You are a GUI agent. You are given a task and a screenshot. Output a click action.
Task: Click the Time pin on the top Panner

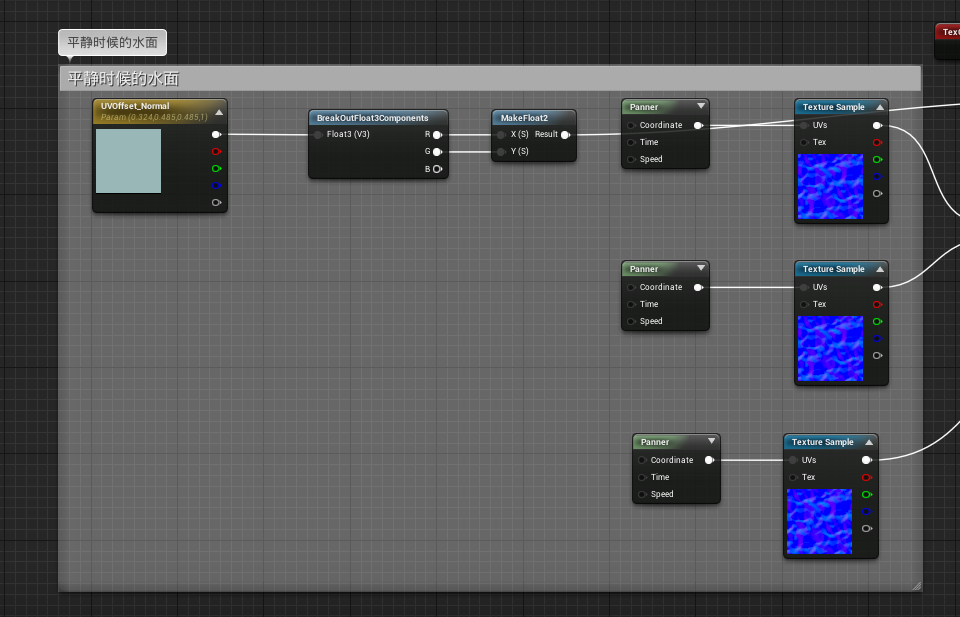tap(632, 142)
